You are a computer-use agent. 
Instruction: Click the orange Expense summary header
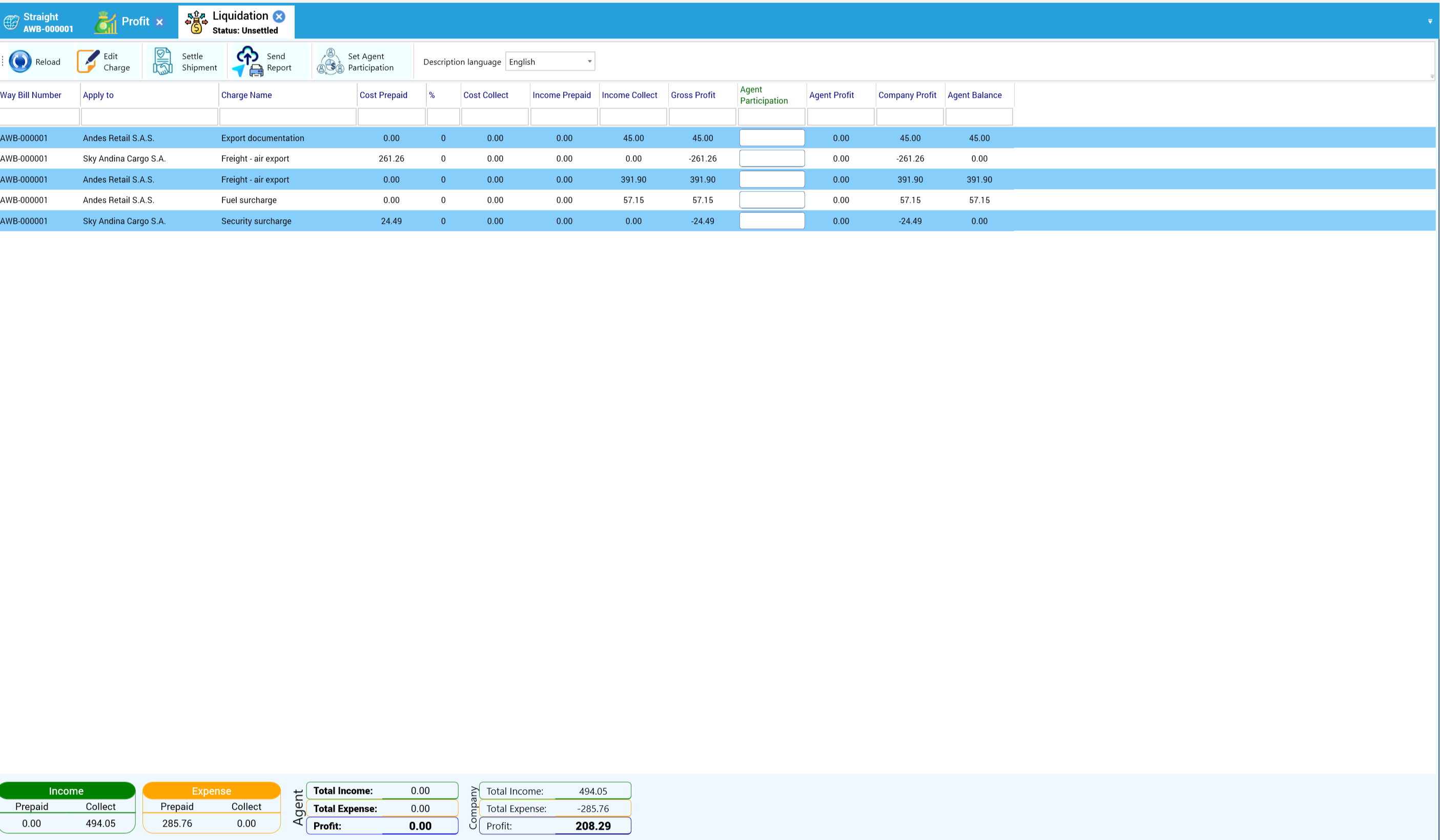pyautogui.click(x=212, y=790)
